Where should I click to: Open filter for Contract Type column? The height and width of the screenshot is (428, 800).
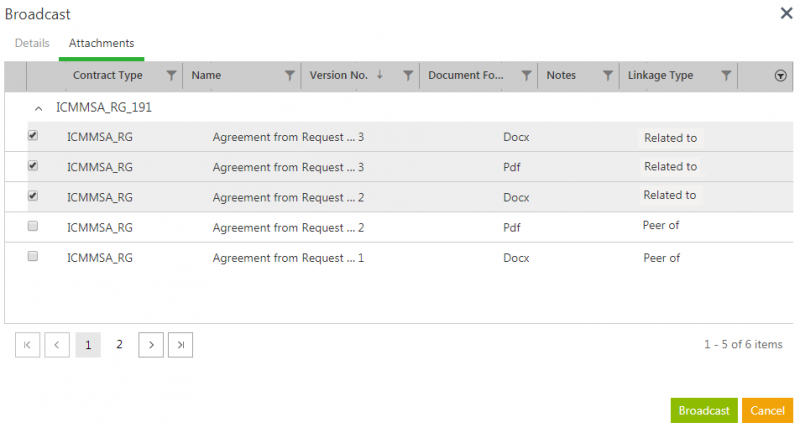point(171,76)
